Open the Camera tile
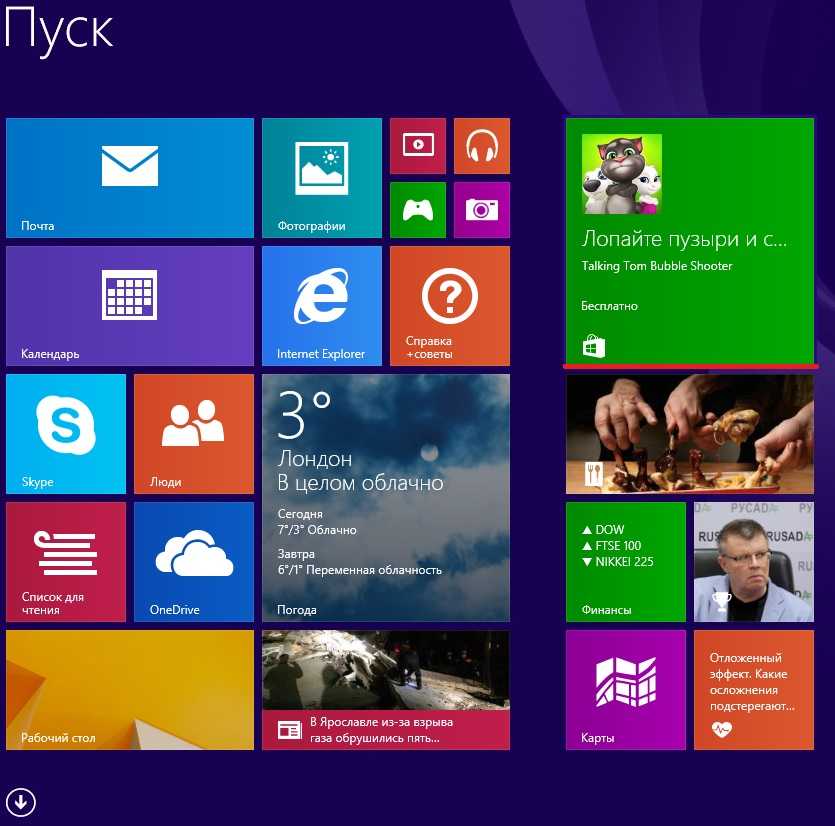 pyautogui.click(x=481, y=209)
